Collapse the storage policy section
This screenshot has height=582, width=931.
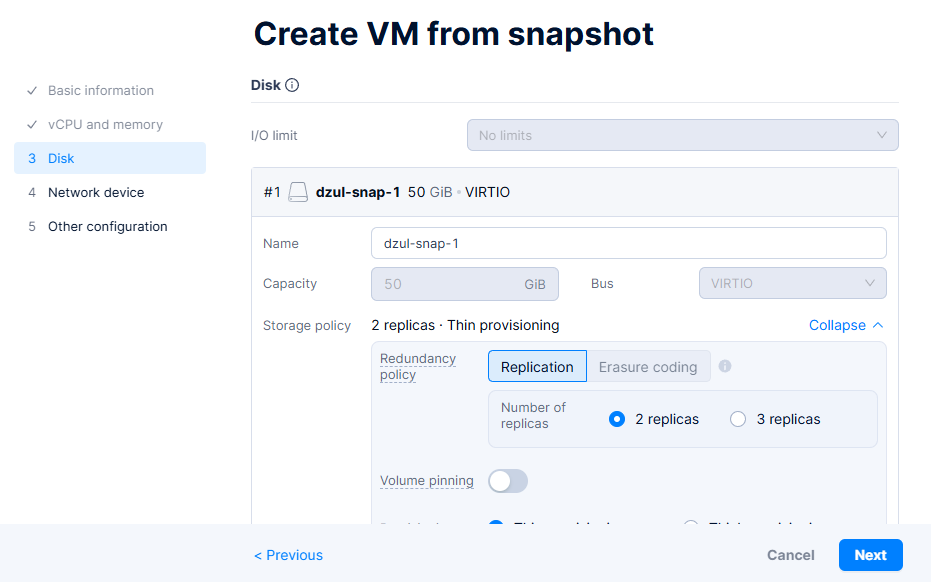click(846, 325)
